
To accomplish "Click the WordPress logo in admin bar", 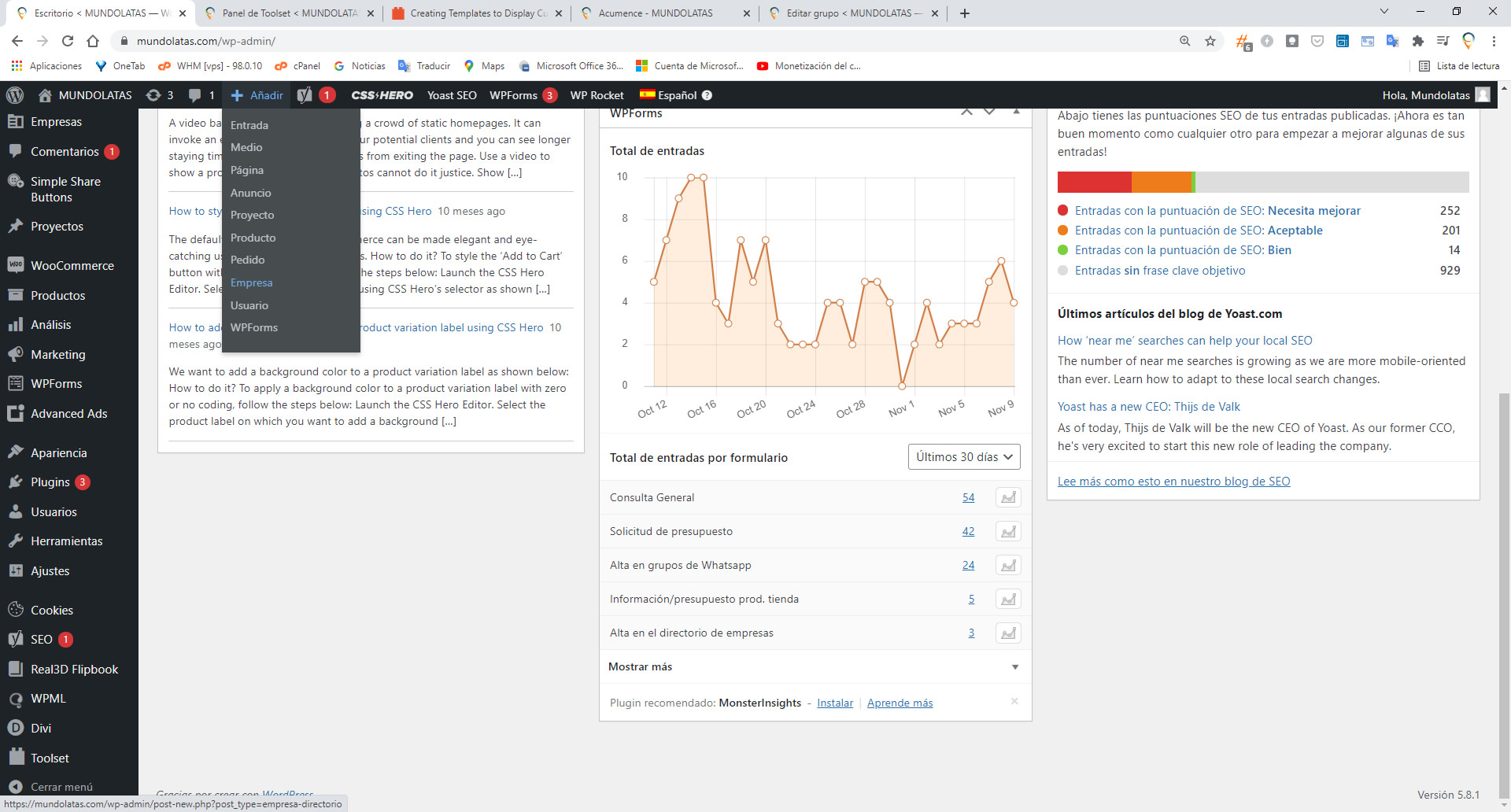I will 15,95.
